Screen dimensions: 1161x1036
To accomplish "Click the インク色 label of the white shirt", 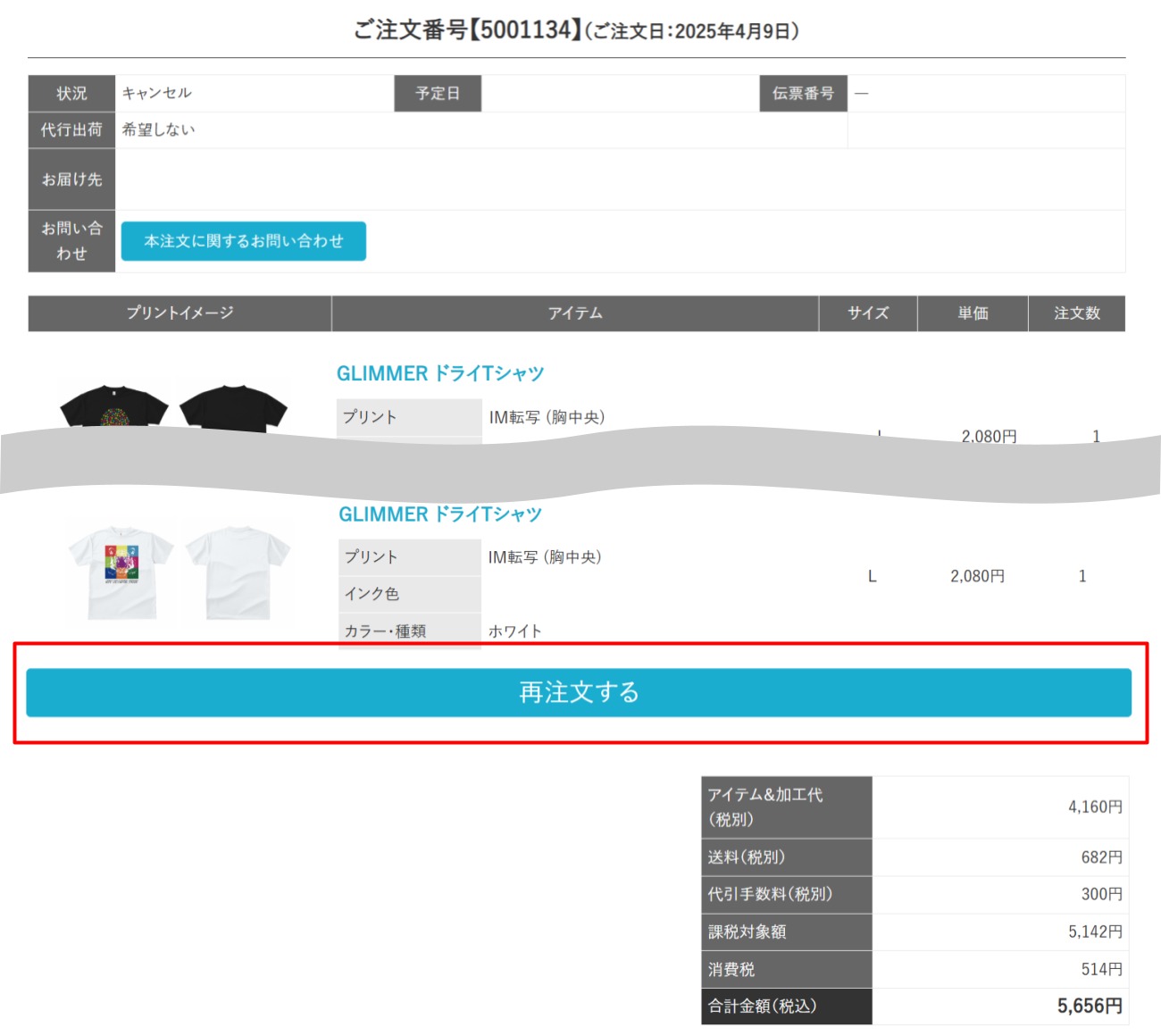I will [x=372, y=594].
